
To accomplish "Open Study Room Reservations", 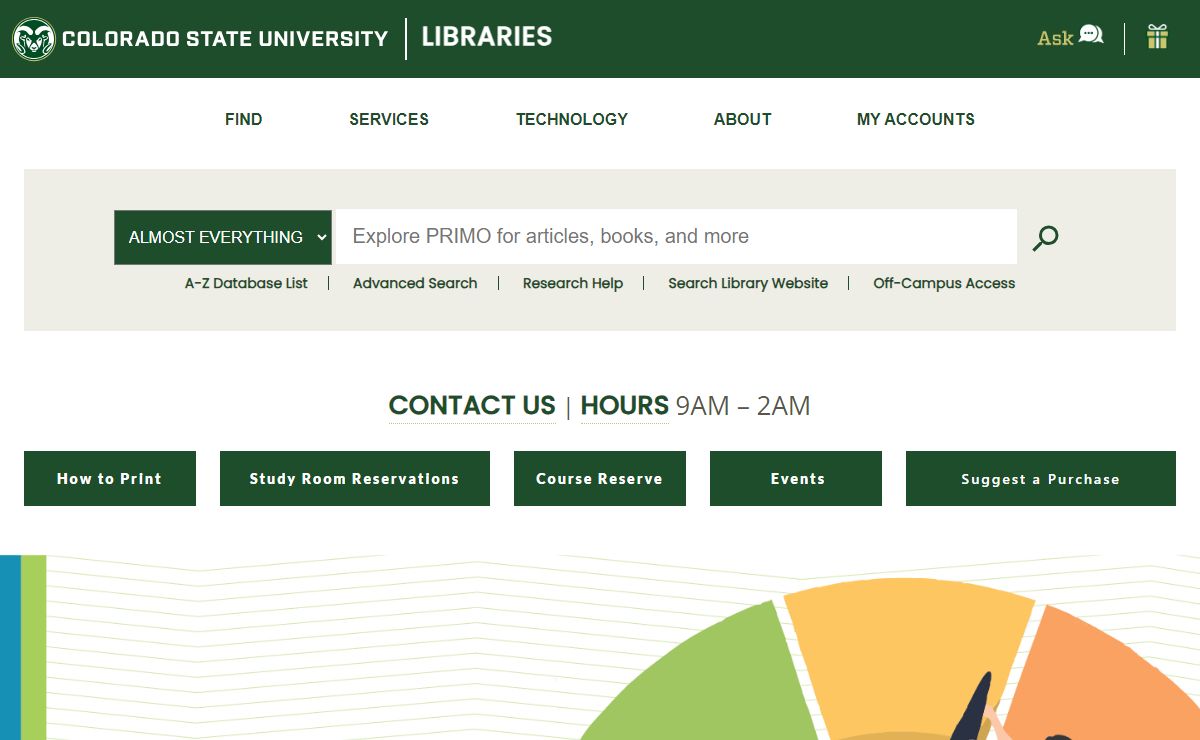I will [355, 478].
